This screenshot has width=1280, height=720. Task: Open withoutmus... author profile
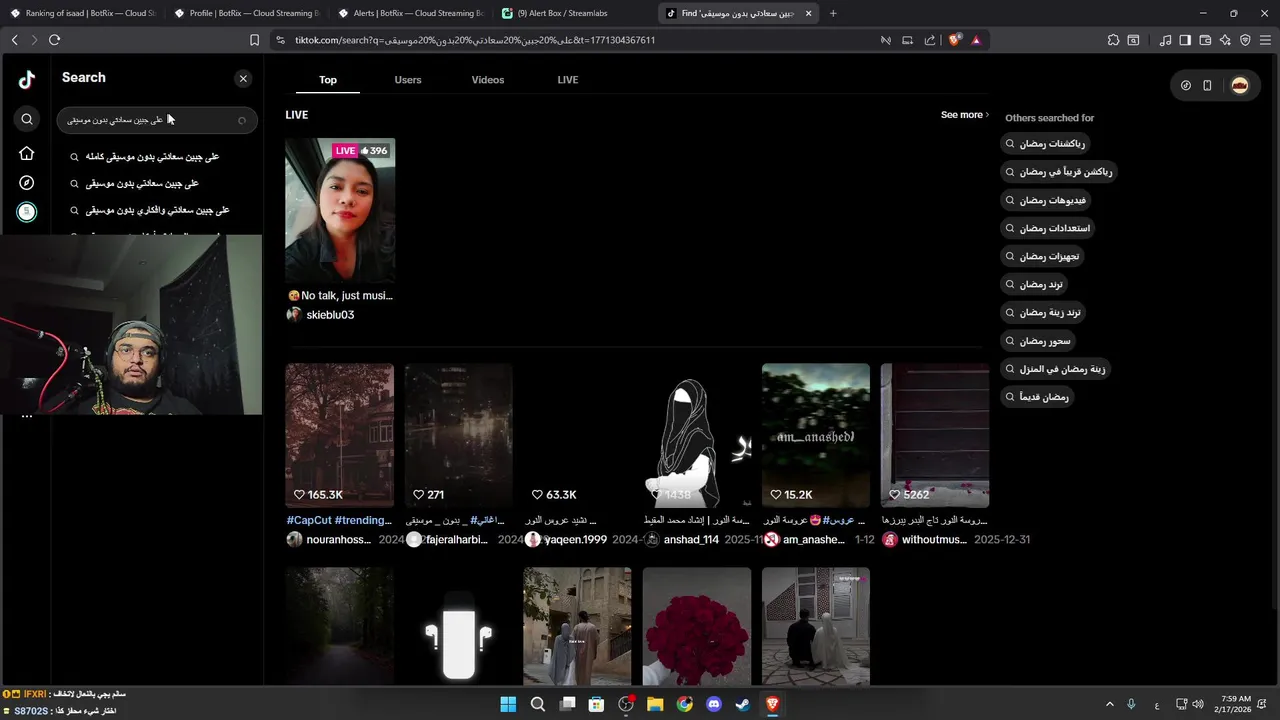tap(934, 540)
